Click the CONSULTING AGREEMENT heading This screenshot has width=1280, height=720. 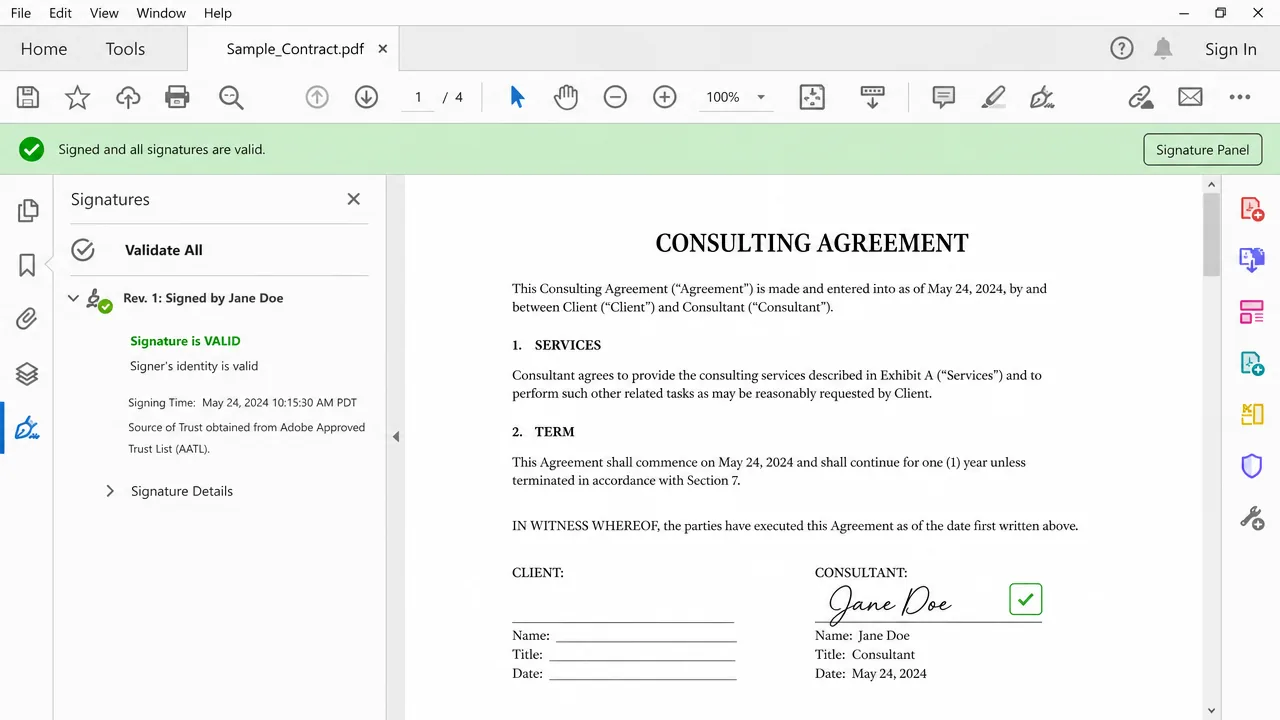click(x=812, y=243)
